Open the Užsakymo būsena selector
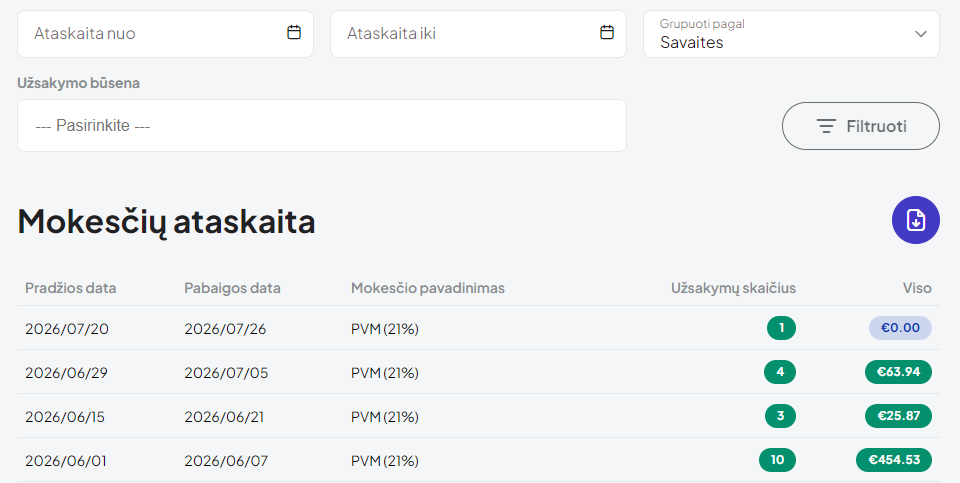 pyautogui.click(x=322, y=125)
